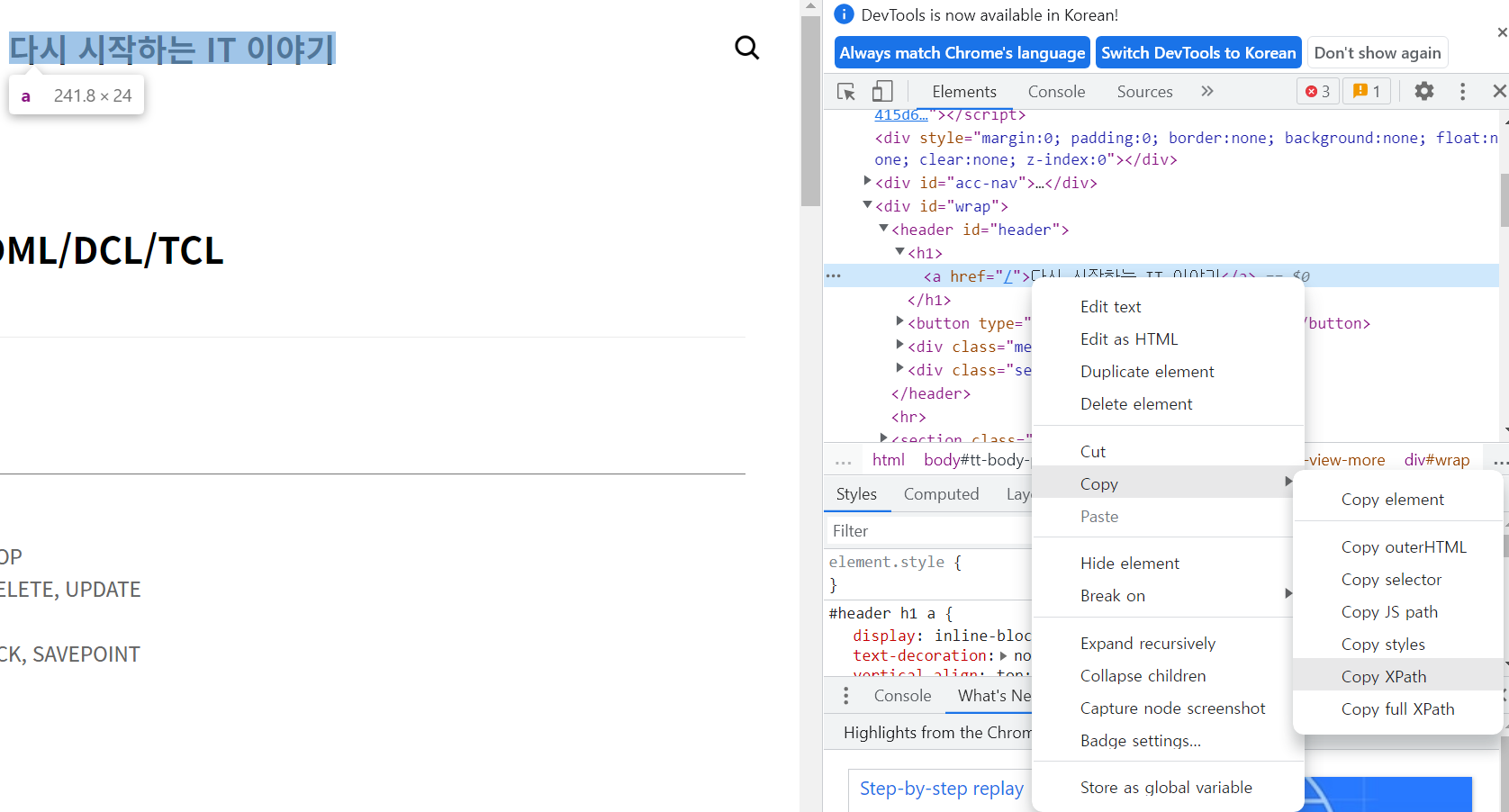Choose Copy XPath

[1398, 677]
